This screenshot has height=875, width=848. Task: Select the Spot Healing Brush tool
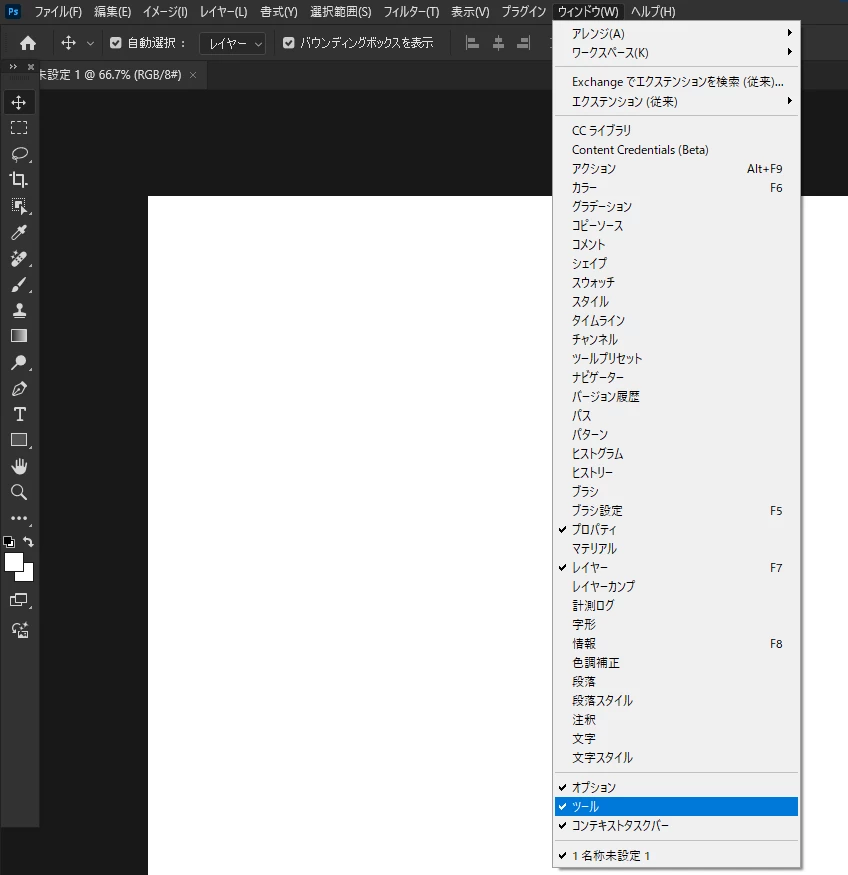(19, 258)
